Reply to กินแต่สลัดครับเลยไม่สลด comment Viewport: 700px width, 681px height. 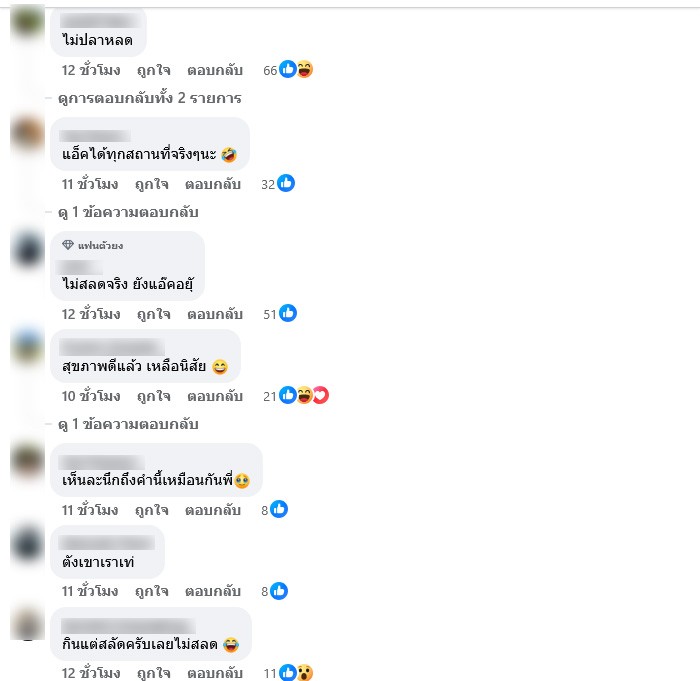pyautogui.click(x=215, y=673)
